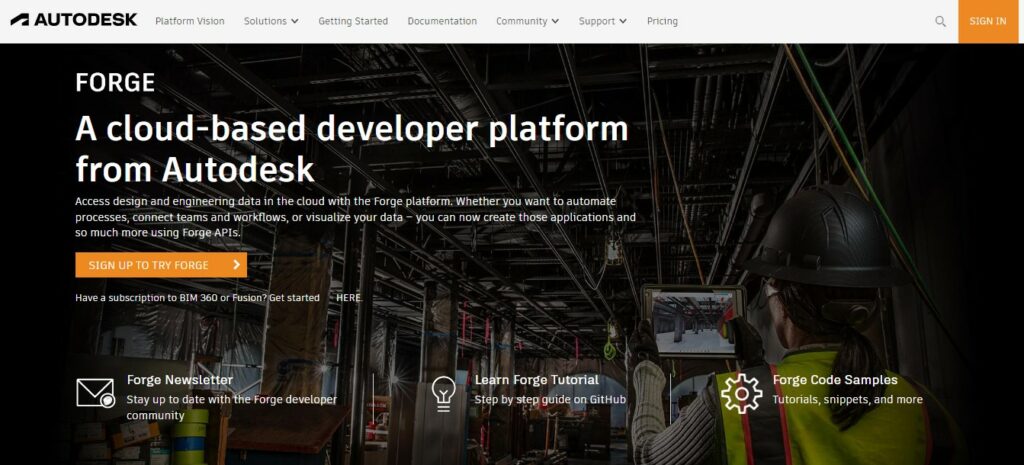The image size is (1024, 465).
Task: Open the Documentation page
Action: (x=442, y=21)
